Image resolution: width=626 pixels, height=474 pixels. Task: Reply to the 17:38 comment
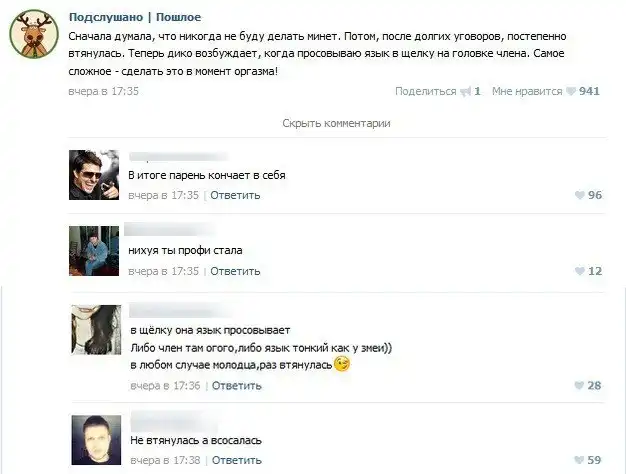coord(237,460)
